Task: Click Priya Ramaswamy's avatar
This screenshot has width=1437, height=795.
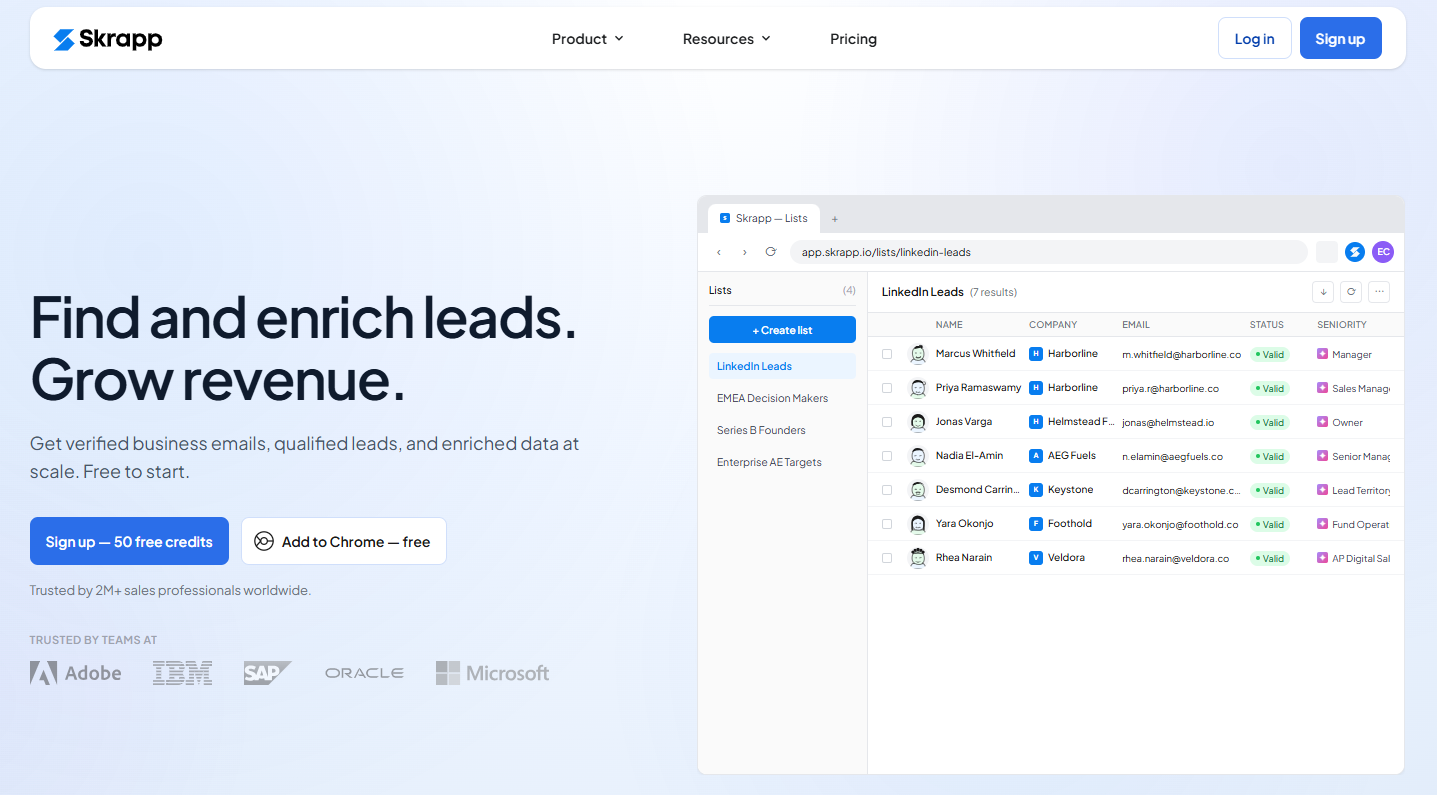Action: [x=917, y=388]
